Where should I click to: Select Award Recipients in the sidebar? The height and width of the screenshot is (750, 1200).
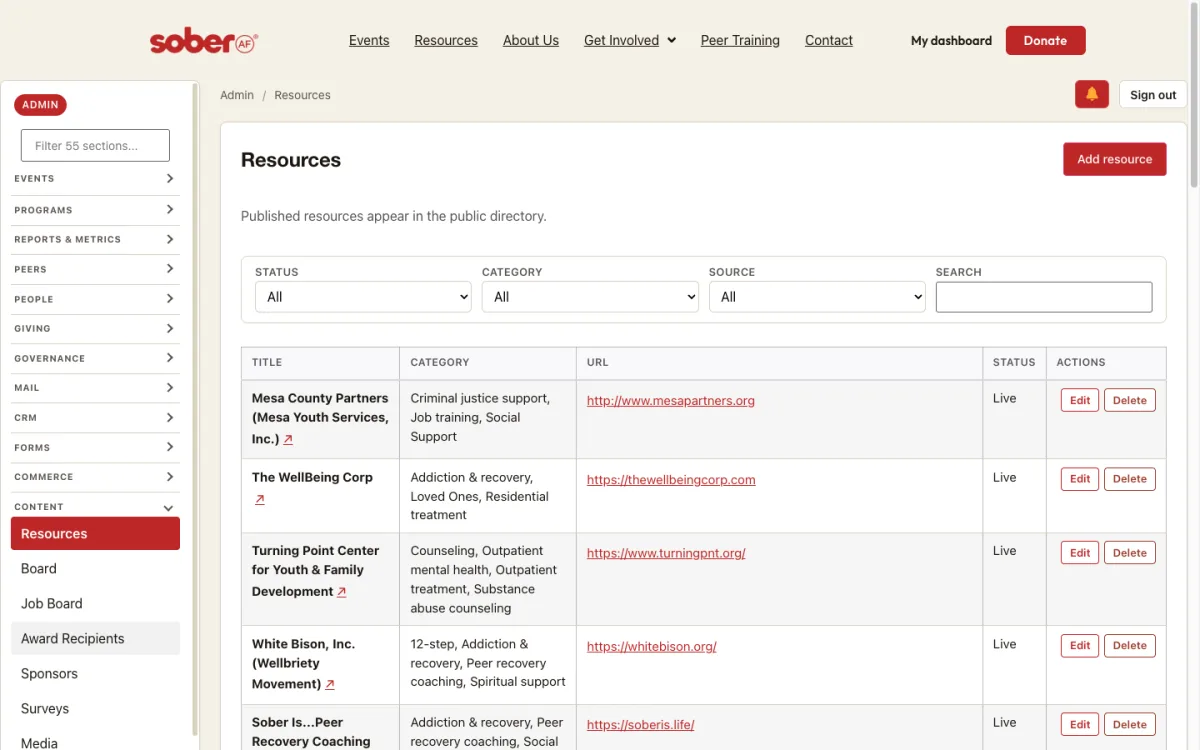[95, 639]
